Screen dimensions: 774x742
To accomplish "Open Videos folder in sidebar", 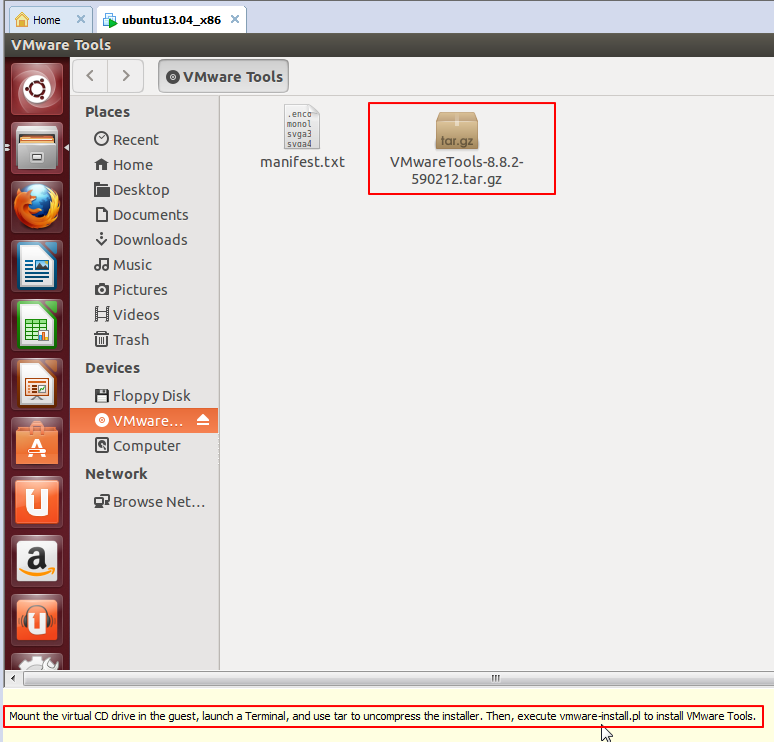I will click(x=144, y=315).
